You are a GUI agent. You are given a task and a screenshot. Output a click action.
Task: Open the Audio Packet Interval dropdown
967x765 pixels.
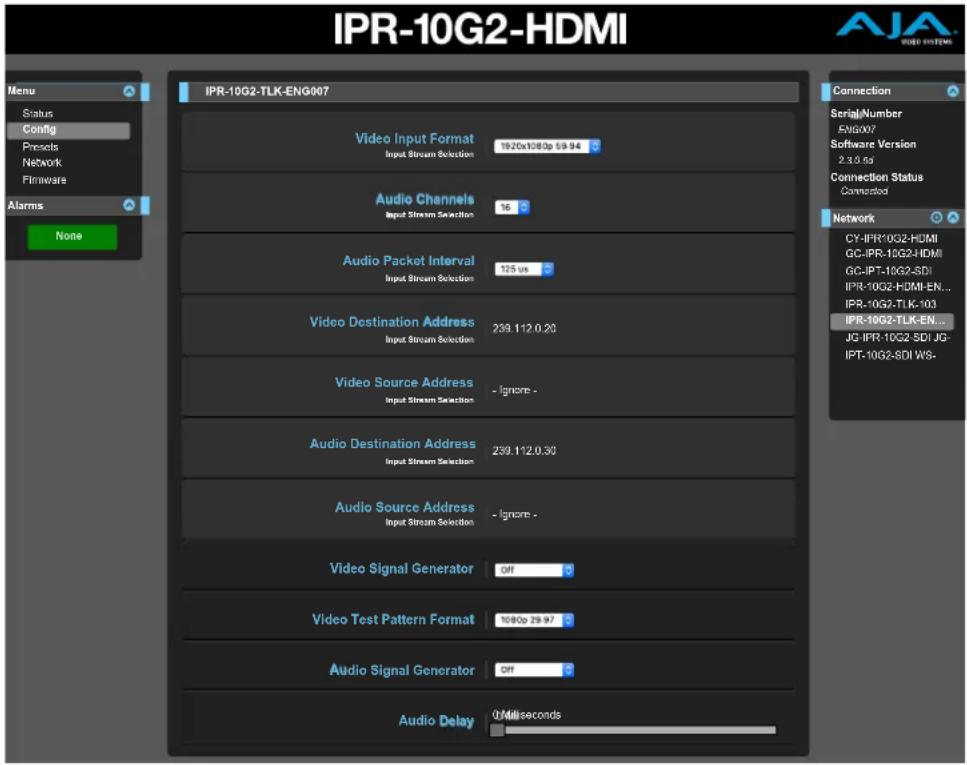coord(524,269)
